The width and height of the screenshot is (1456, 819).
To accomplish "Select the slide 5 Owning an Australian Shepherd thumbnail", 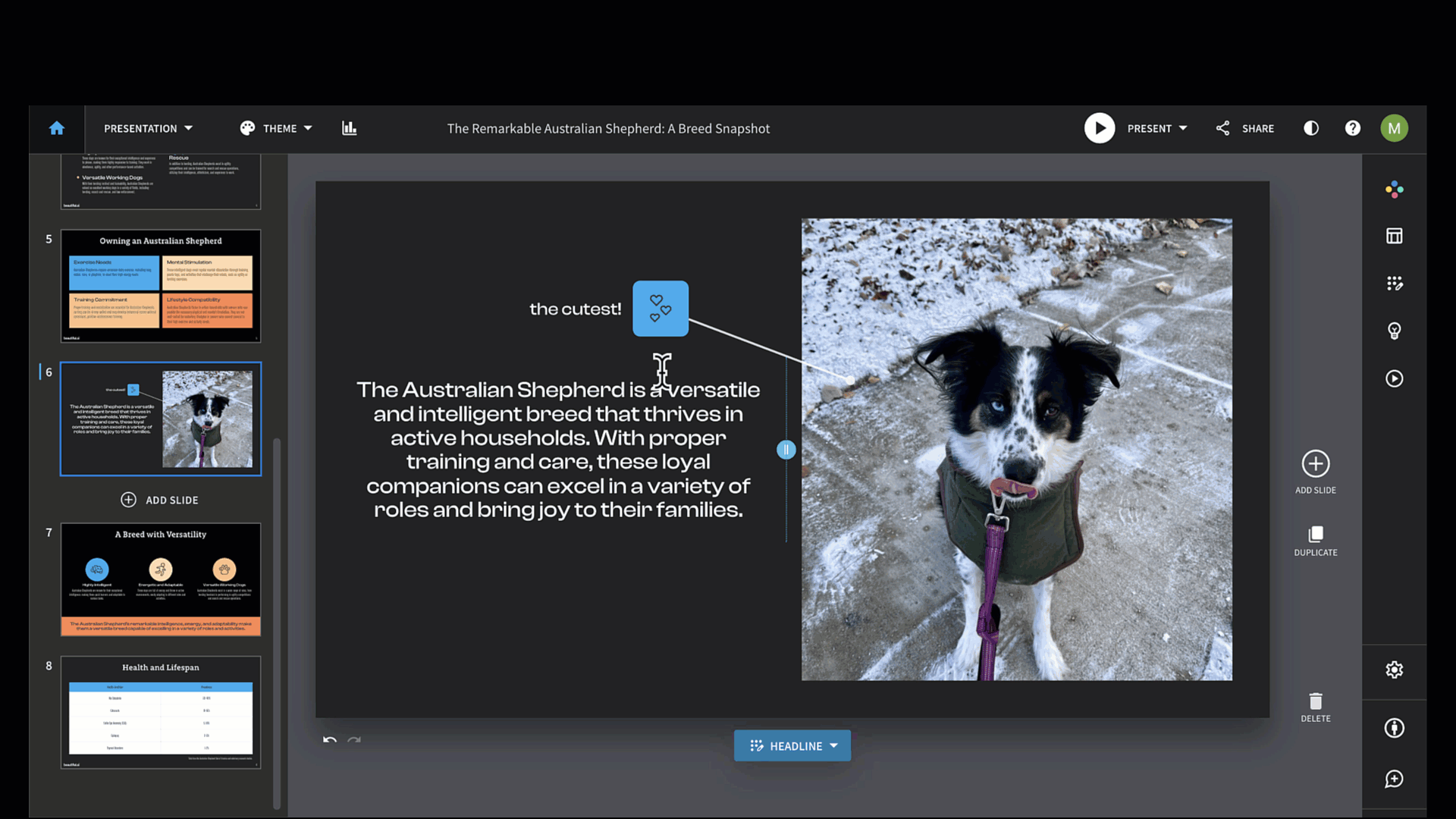I will (161, 286).
